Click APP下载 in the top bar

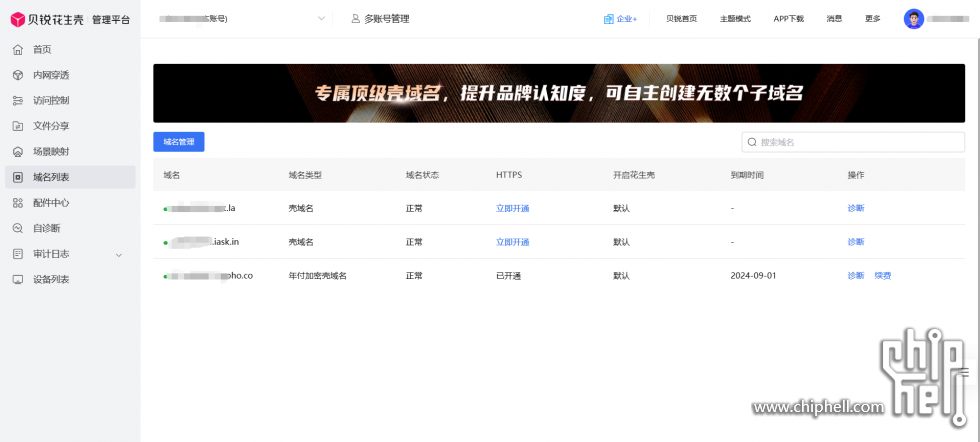[789, 19]
